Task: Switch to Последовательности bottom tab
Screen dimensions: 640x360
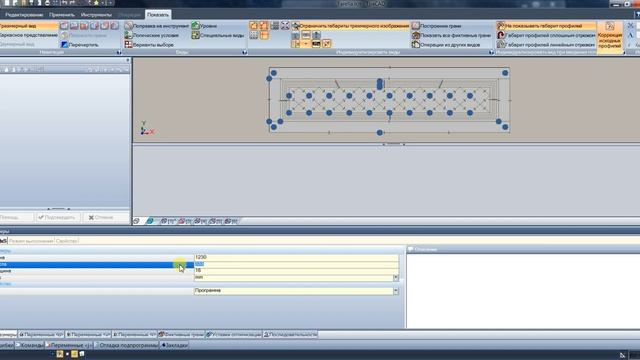Action: tap(291, 334)
